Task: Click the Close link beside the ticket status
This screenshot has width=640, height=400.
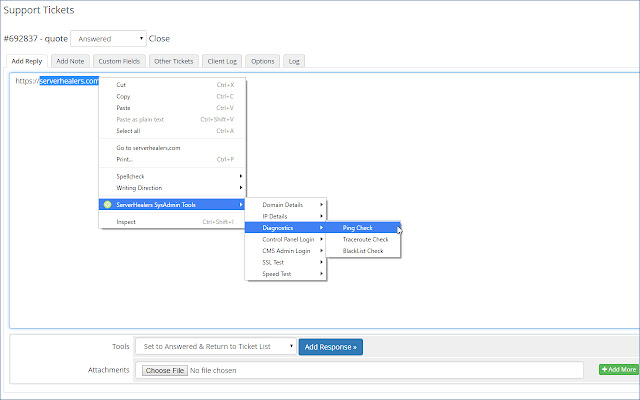Action: tap(159, 39)
